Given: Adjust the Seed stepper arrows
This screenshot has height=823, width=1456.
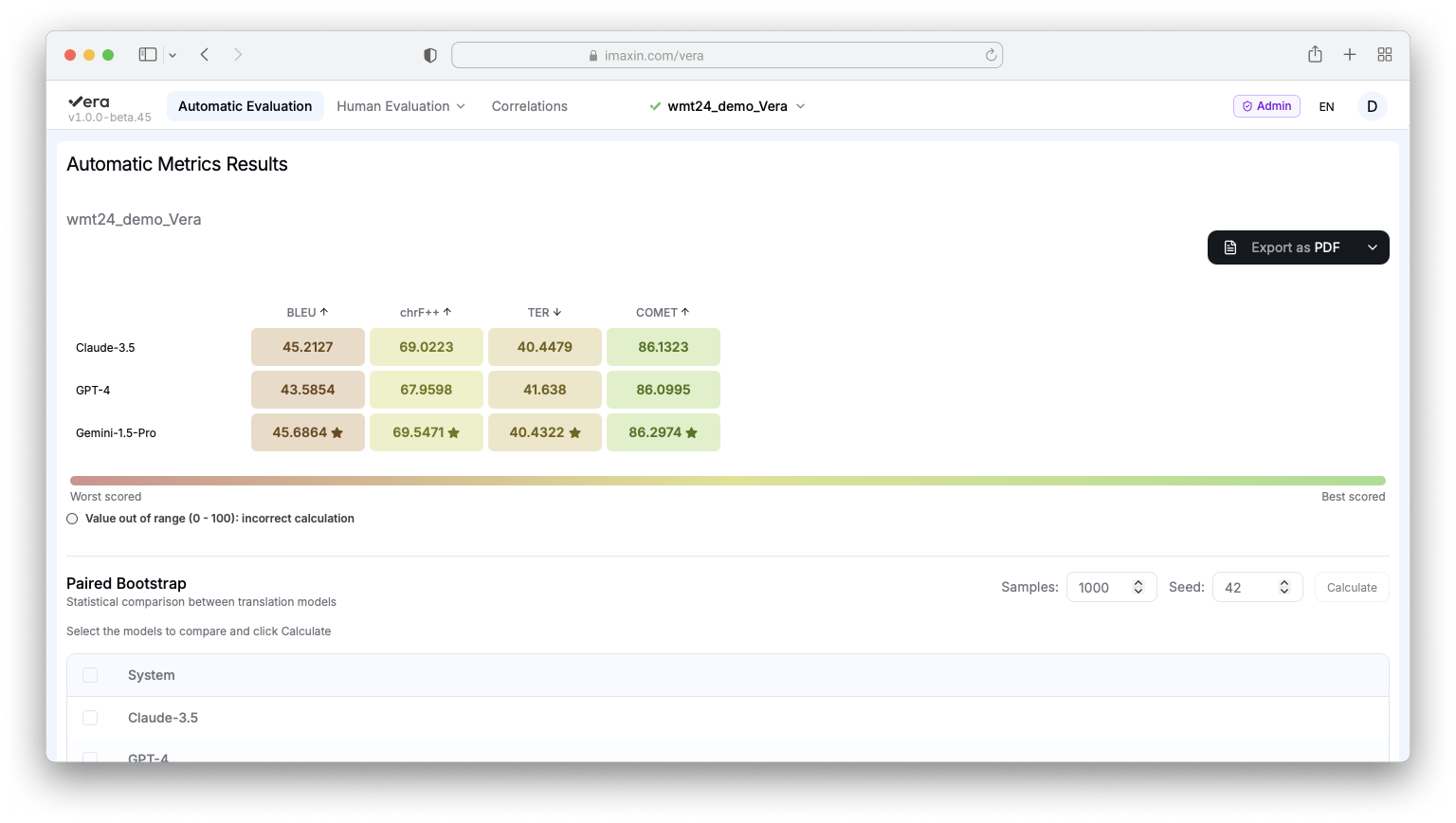Looking at the screenshot, I should point(1284,588).
